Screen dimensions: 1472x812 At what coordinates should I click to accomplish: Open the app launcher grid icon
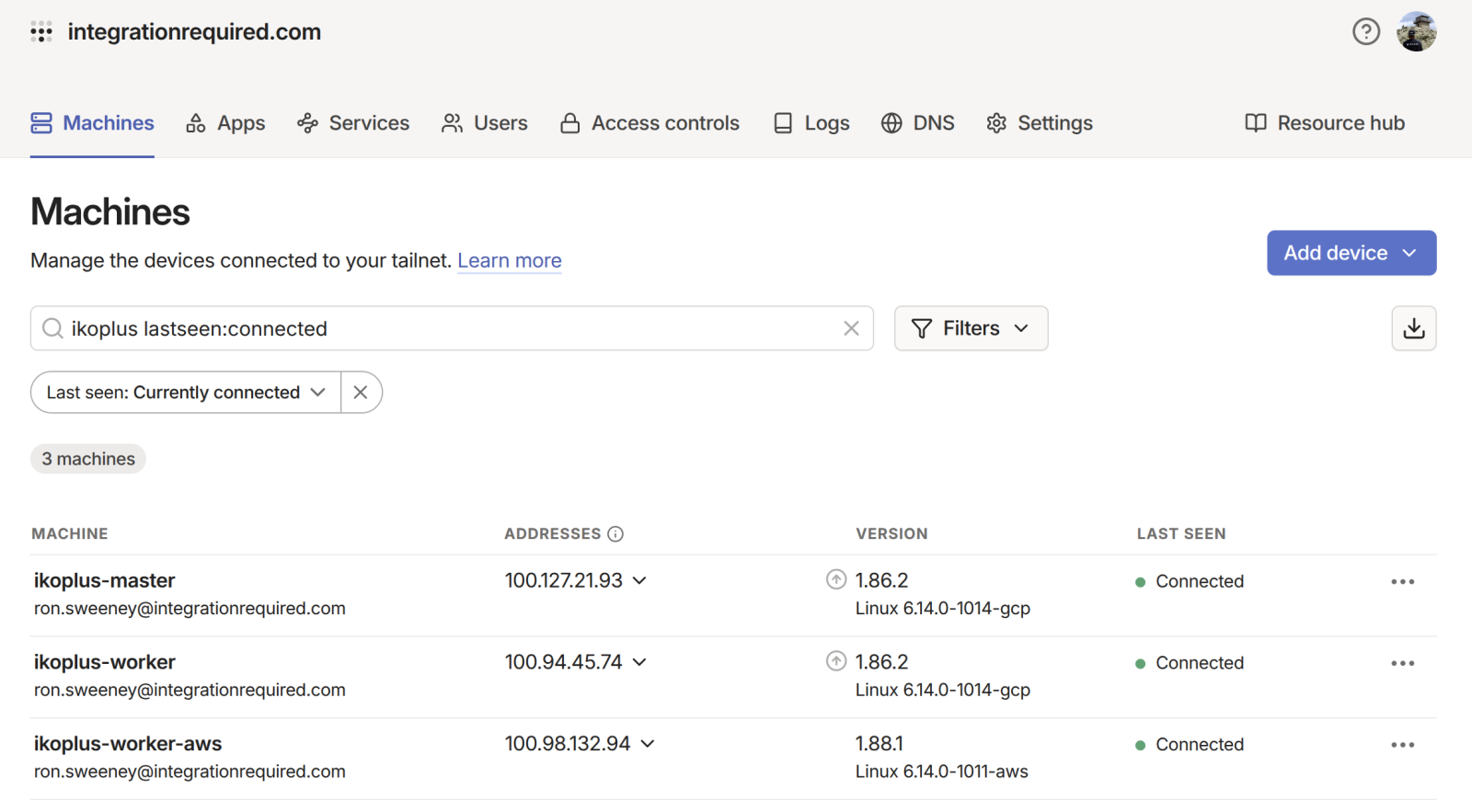[x=41, y=32]
